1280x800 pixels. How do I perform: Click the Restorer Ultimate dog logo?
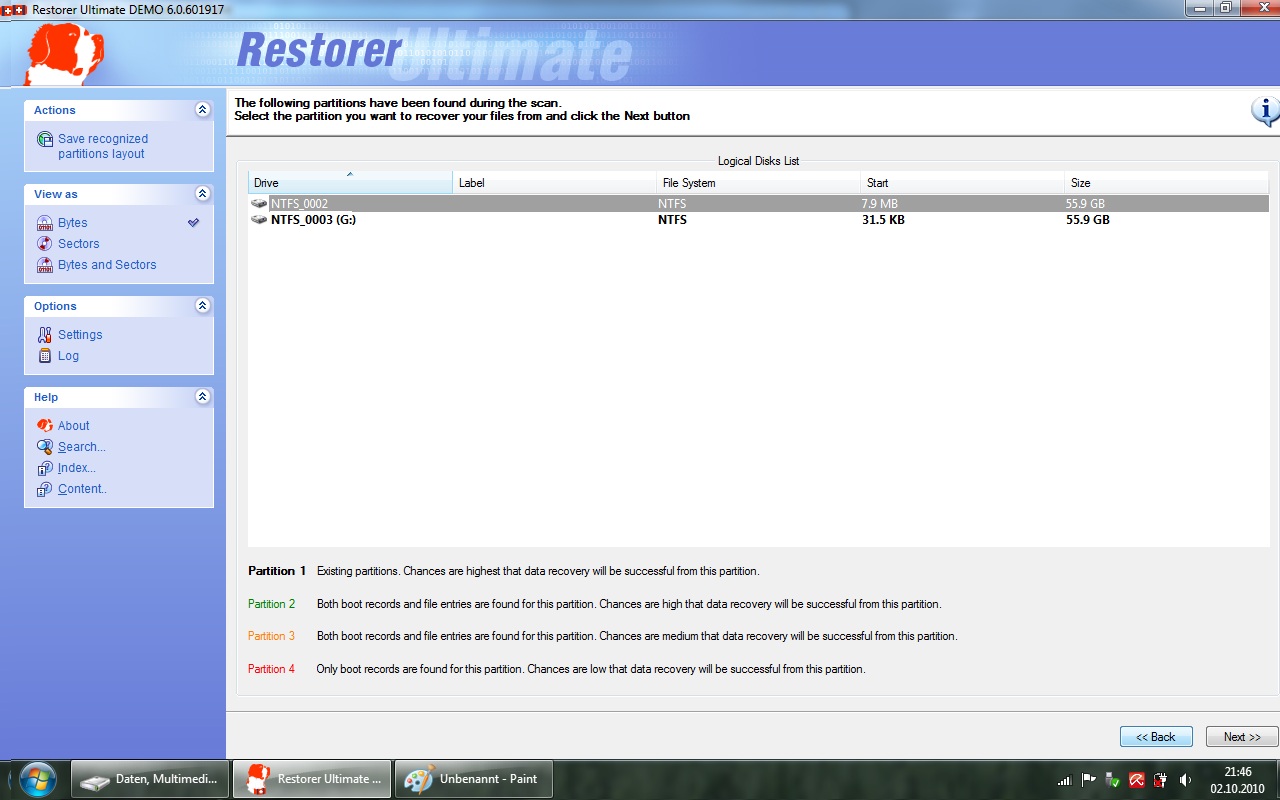pos(65,53)
